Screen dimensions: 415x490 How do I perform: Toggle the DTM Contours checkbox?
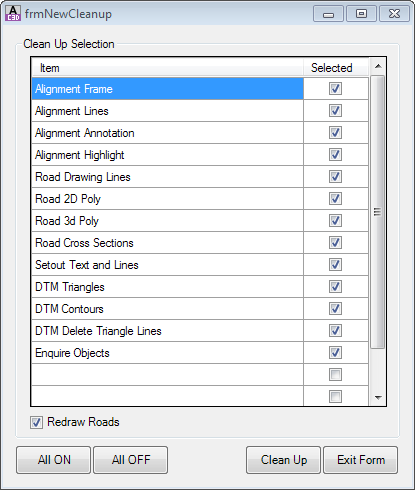point(335,309)
